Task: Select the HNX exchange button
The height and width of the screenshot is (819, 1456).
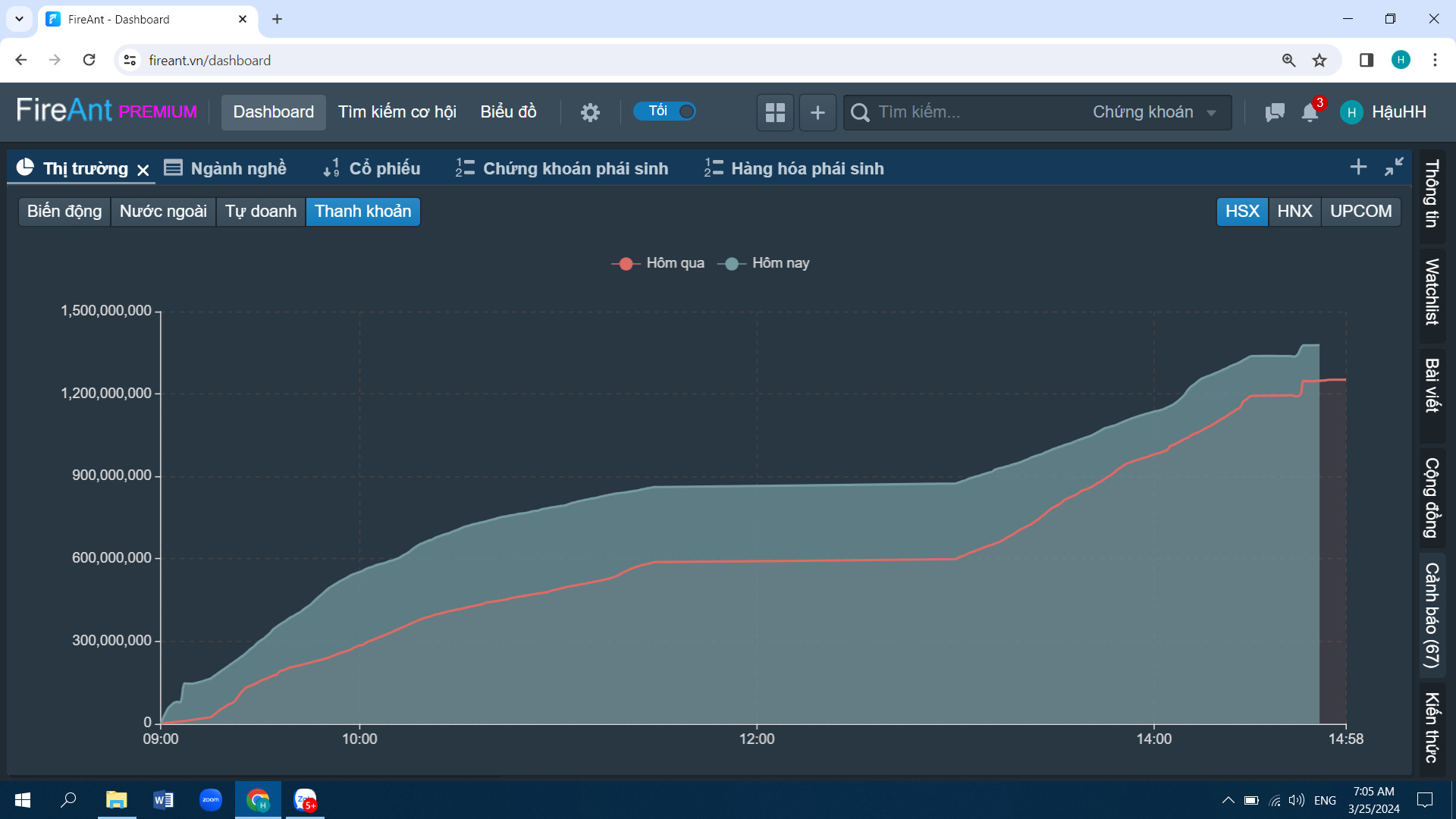Action: coord(1294,212)
